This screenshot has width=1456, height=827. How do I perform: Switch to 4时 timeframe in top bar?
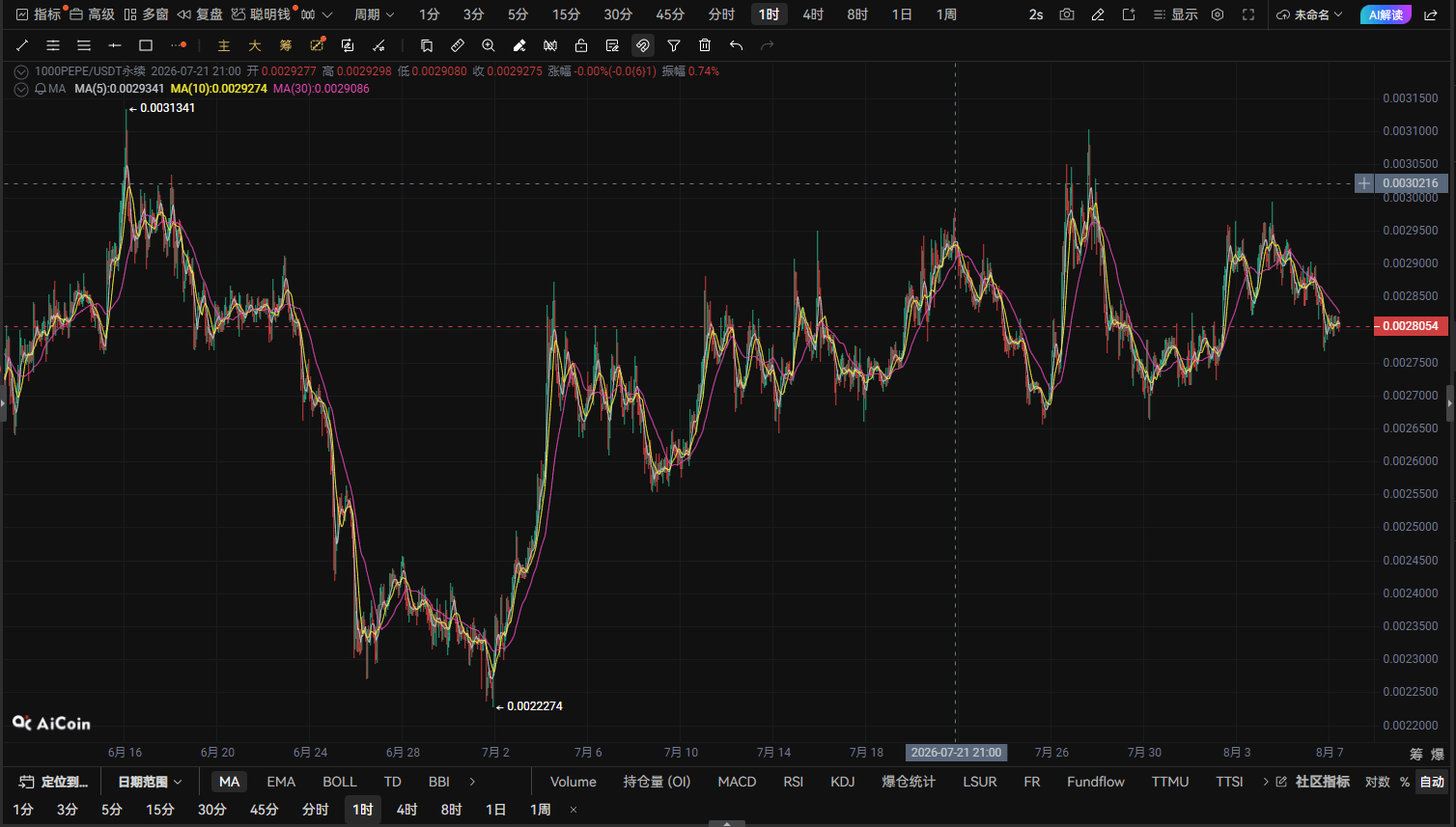tap(813, 14)
